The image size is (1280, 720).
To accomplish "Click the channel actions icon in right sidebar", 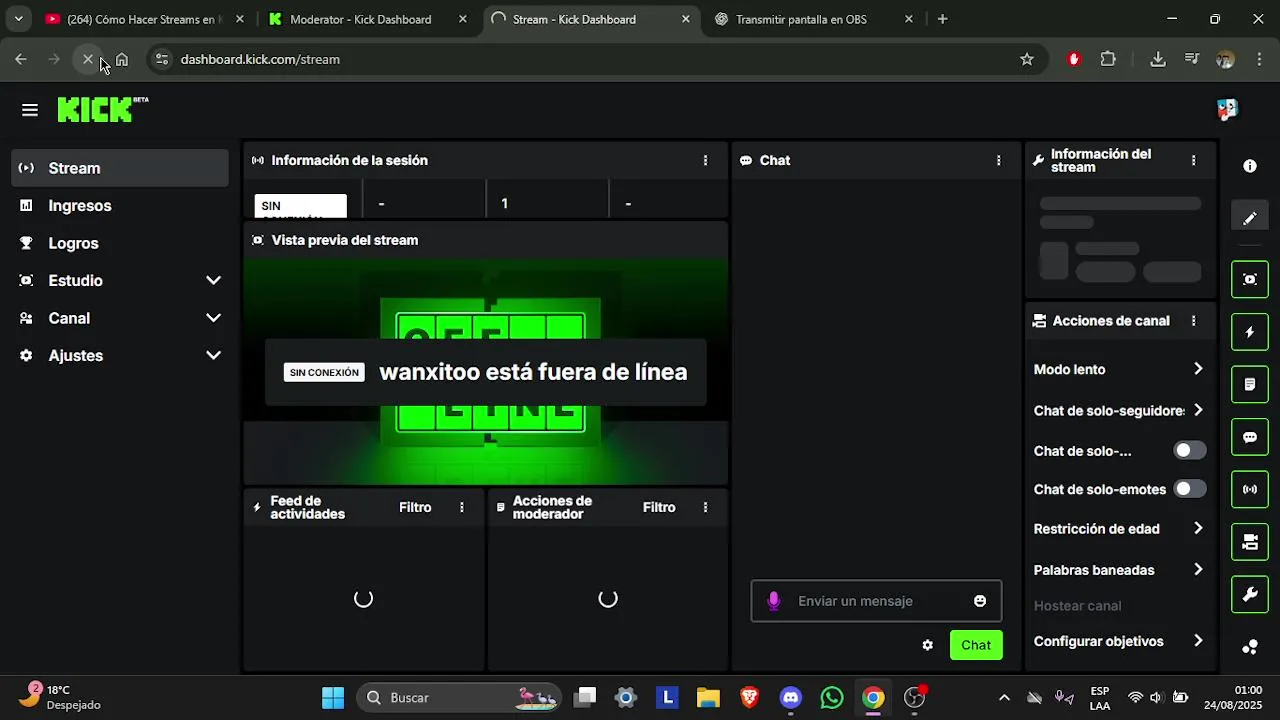I will [1250, 542].
